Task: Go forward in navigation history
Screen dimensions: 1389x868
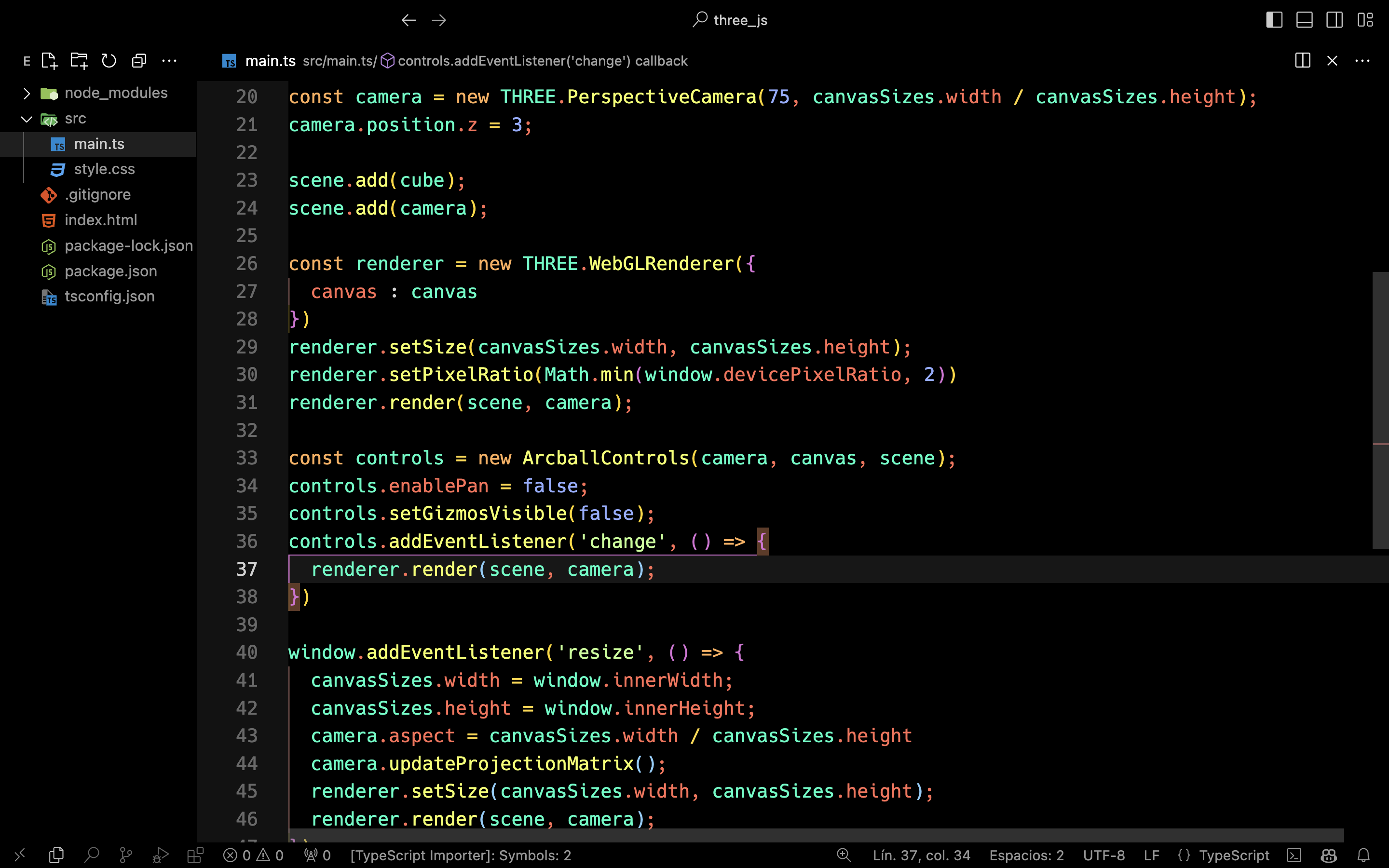Action: pyautogui.click(x=439, y=21)
